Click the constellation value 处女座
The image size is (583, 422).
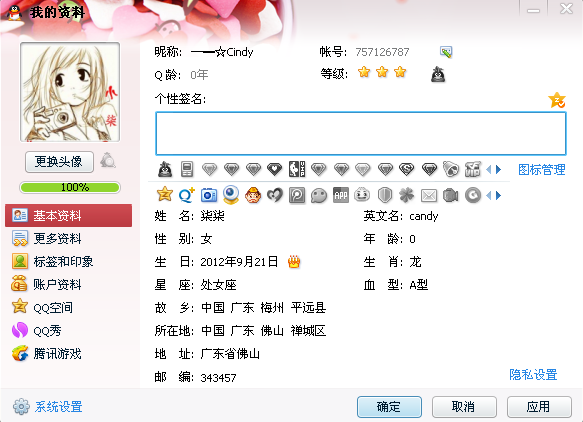[x=219, y=285]
